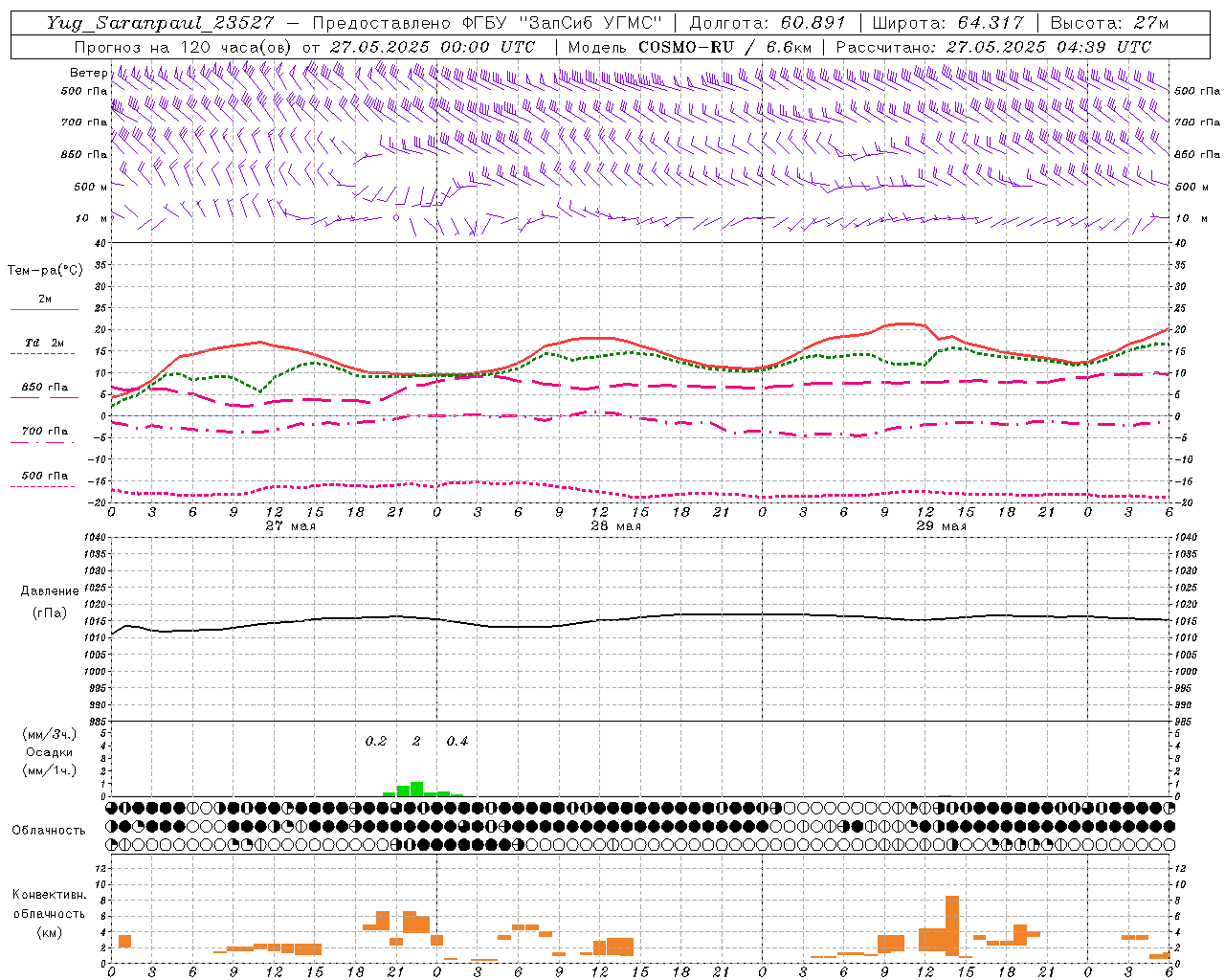Viewport: 1225px width, 980px height.
Task: Click the Тем-ра(°C) axis title
Action: point(45,271)
